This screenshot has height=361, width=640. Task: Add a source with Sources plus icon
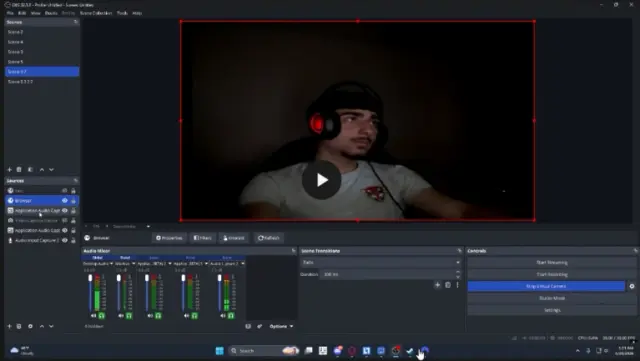(9, 326)
